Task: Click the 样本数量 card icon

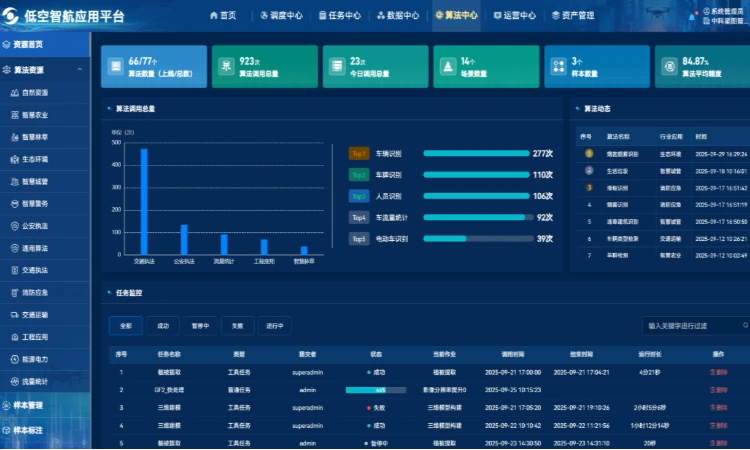Action: pos(559,66)
